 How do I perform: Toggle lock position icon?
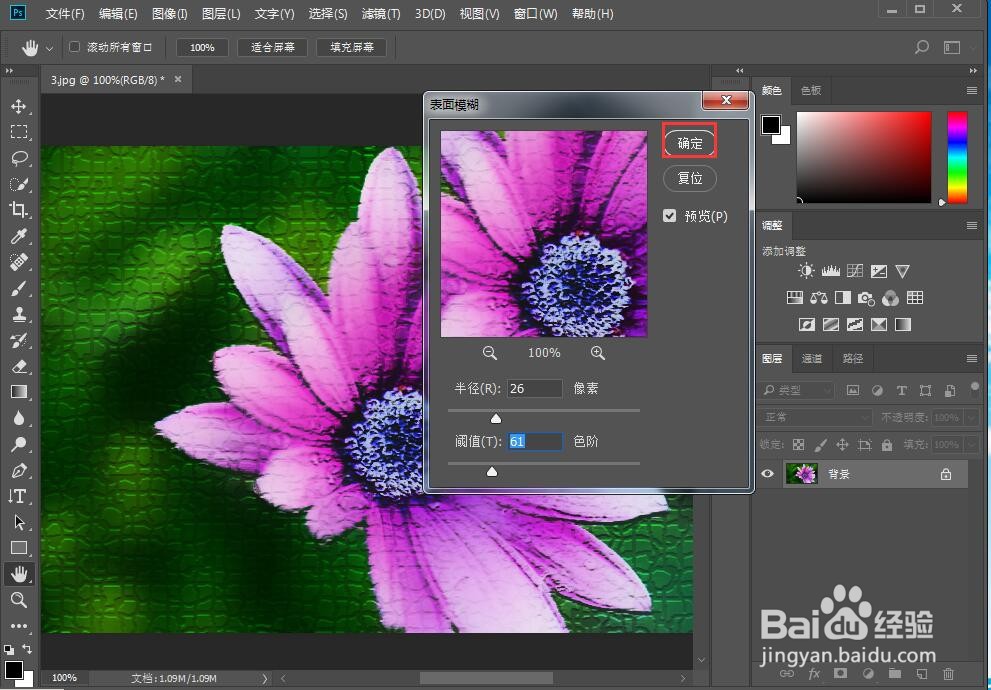click(842, 445)
